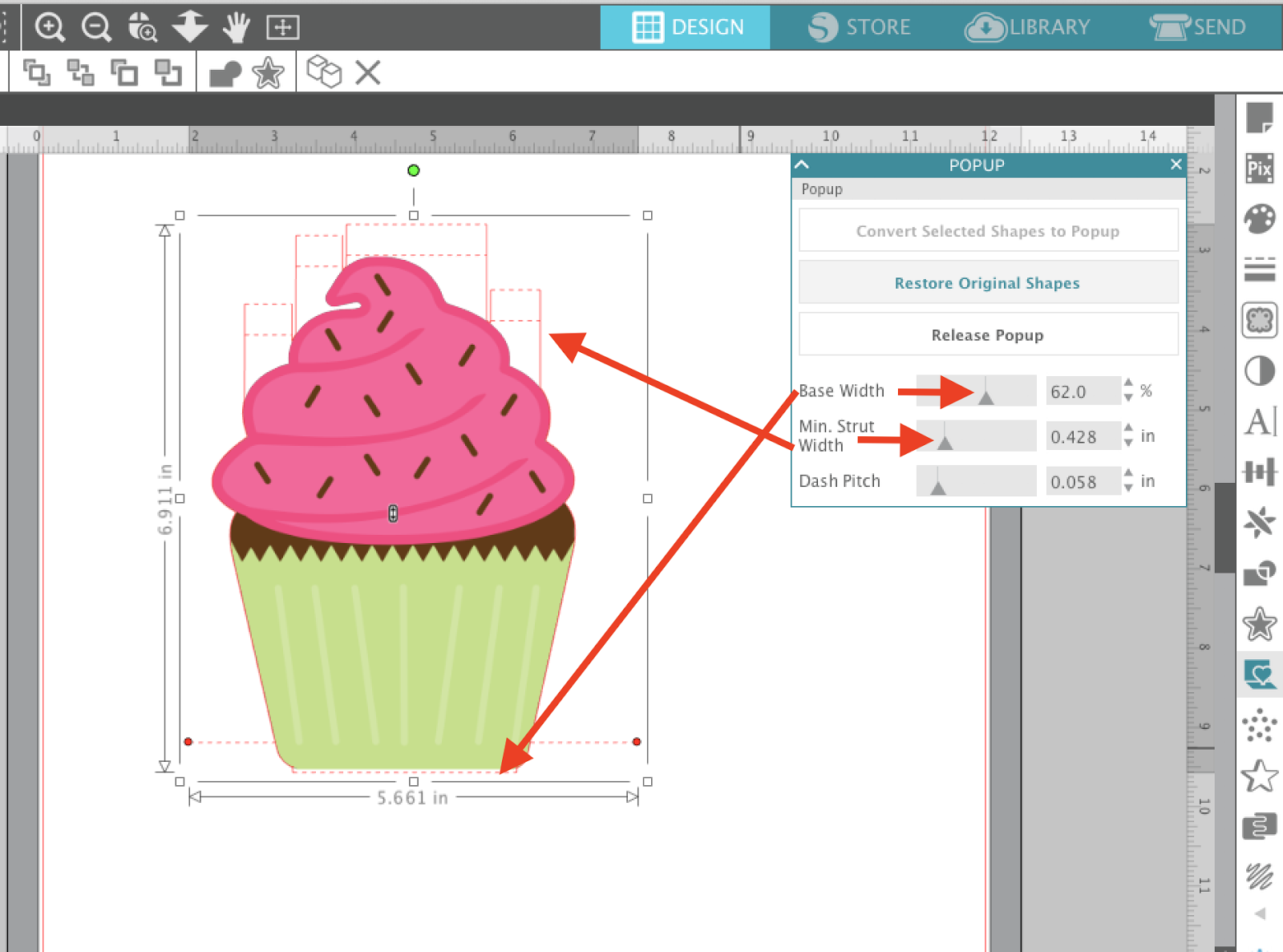Click the pink frosting of the cupcake
This screenshot has width=1283, height=952.
pyautogui.click(x=393, y=401)
